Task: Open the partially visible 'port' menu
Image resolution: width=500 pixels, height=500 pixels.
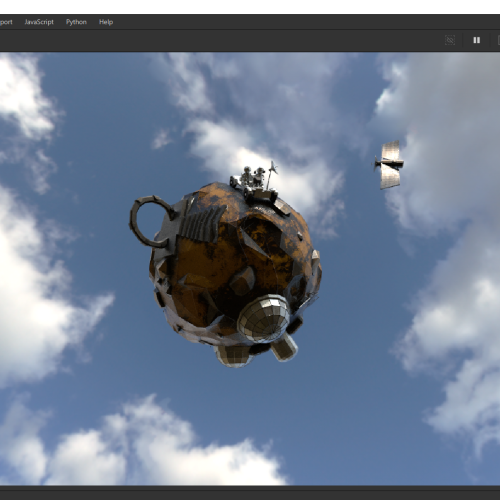Action: (6, 22)
